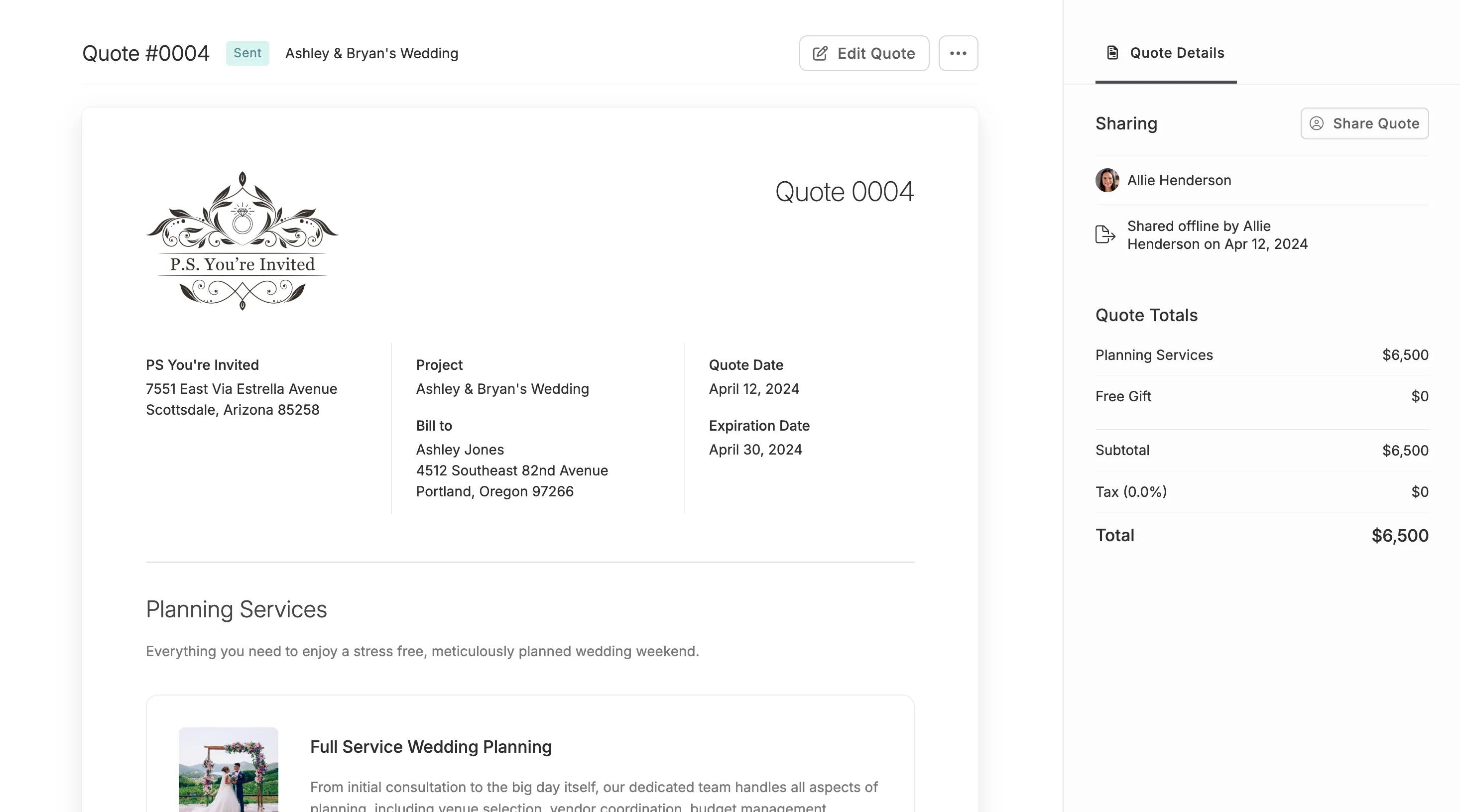Screen dimensions: 1460x812
Task: Click the Edit Quote button
Action: coord(864,53)
